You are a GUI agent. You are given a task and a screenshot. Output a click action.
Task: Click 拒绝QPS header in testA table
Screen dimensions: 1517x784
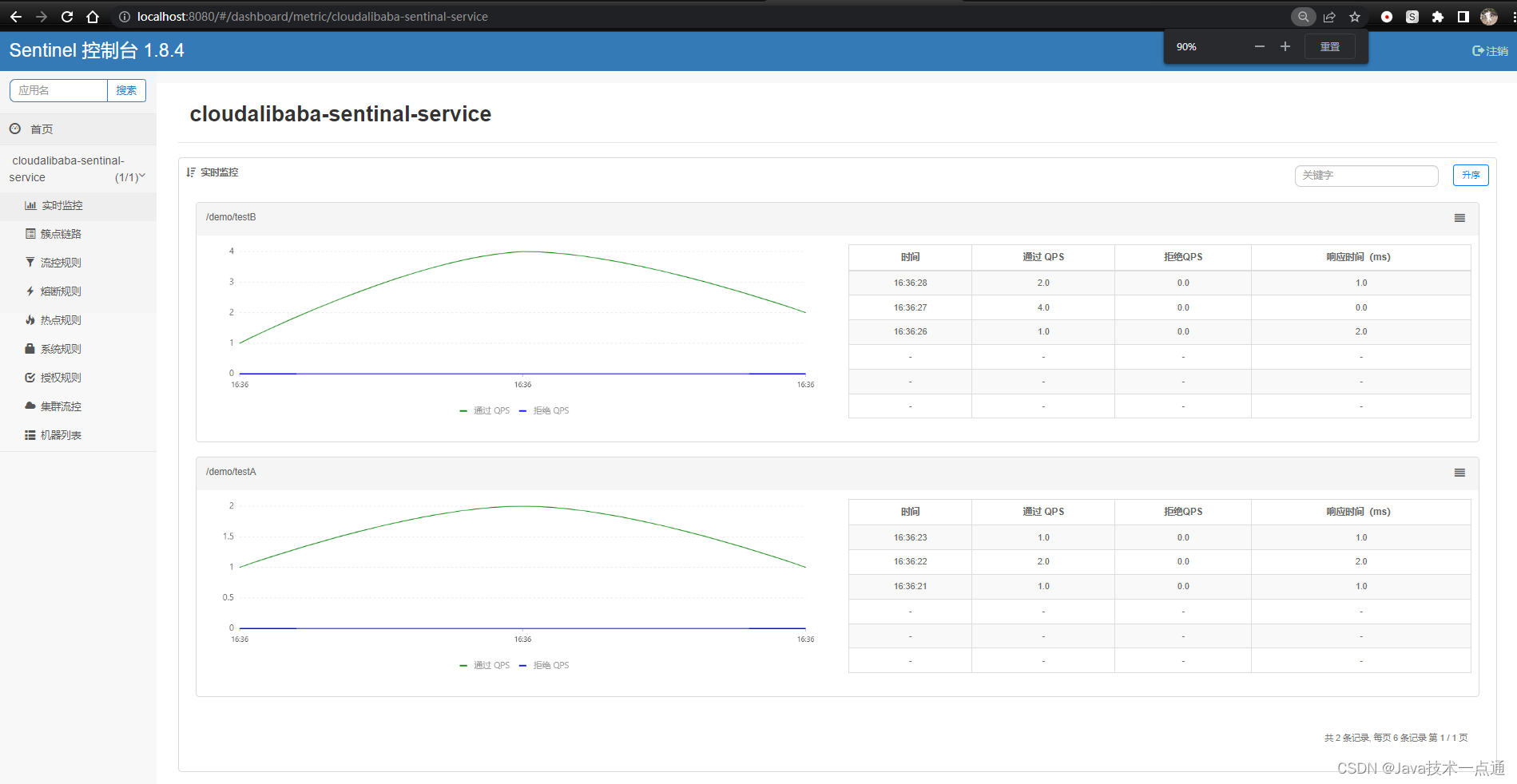[1183, 512]
